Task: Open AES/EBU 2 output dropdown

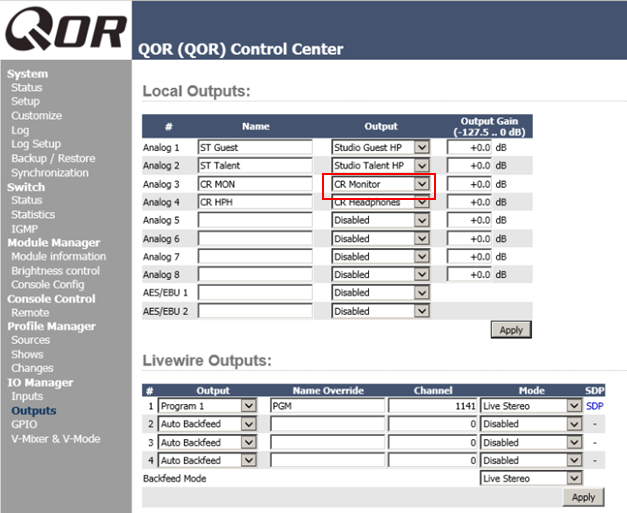Action: pos(381,311)
